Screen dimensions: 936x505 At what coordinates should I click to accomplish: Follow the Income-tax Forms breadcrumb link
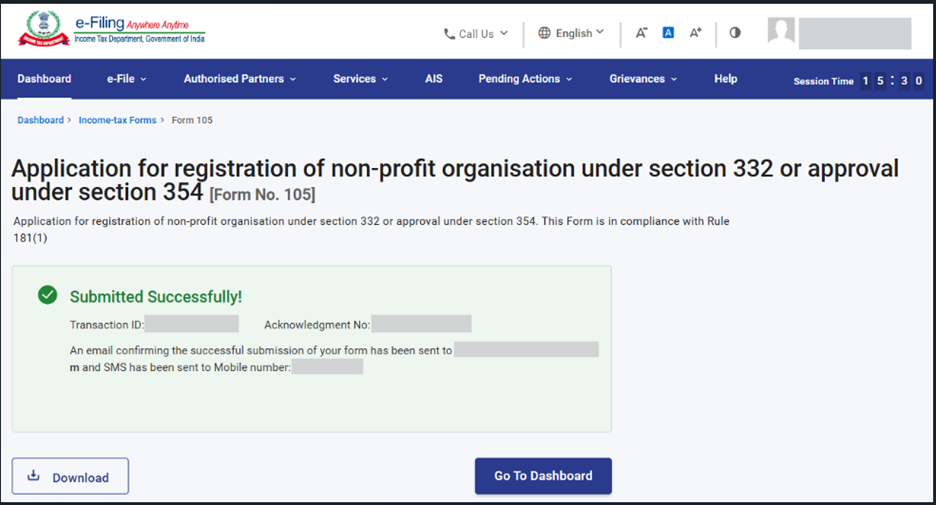coord(117,120)
